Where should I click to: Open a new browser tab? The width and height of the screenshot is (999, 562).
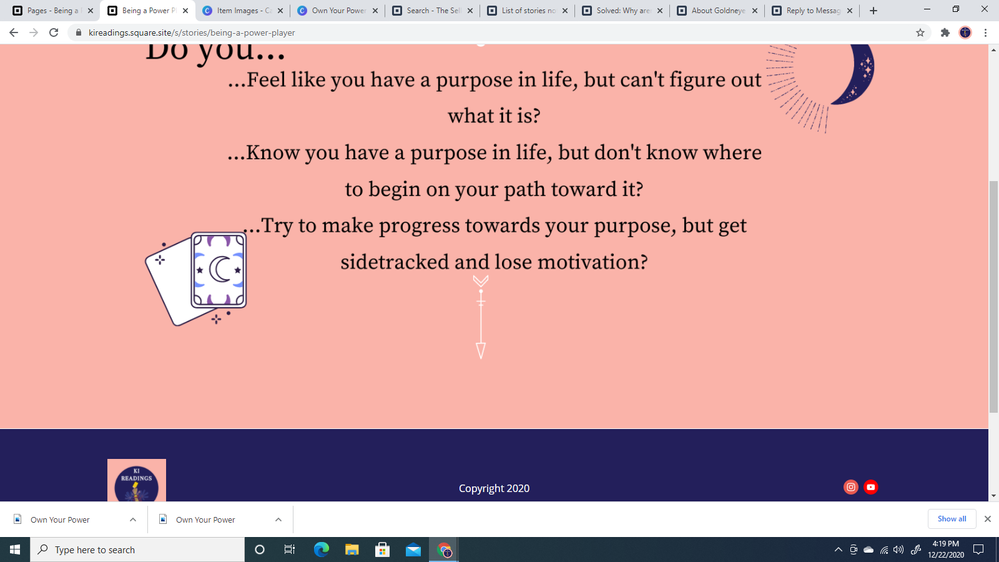(873, 10)
